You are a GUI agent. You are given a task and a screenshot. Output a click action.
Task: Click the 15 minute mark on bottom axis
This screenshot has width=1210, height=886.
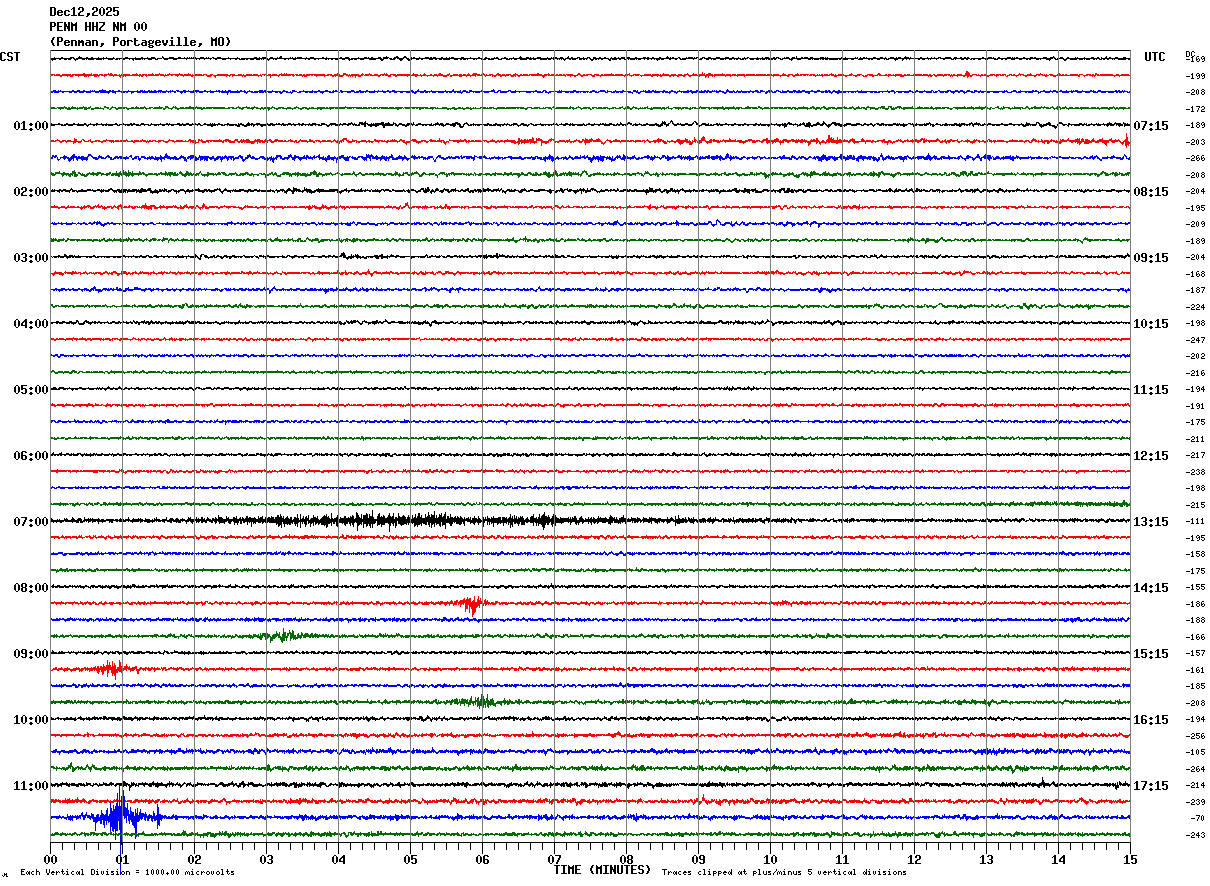[1129, 859]
